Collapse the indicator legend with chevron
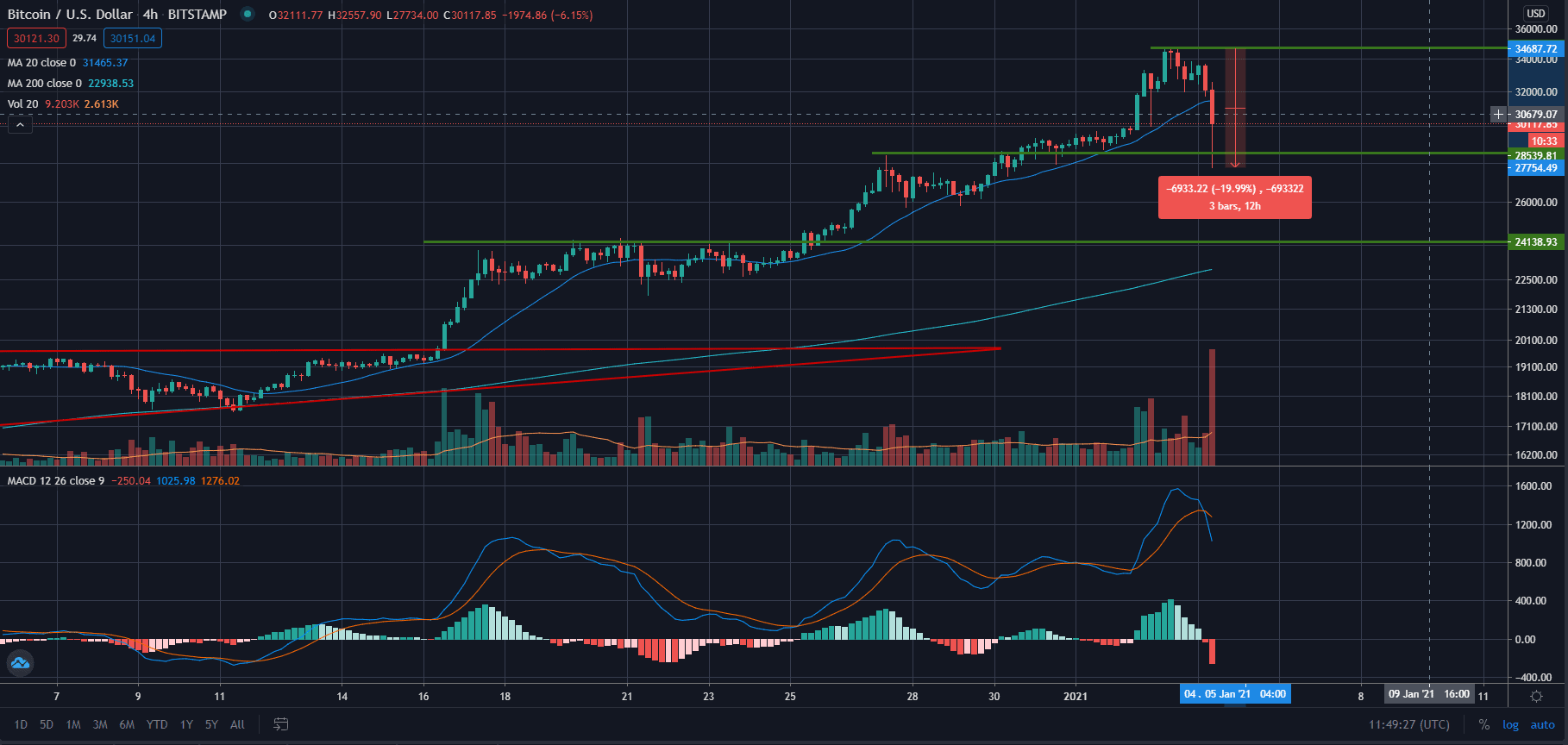 tap(20, 125)
